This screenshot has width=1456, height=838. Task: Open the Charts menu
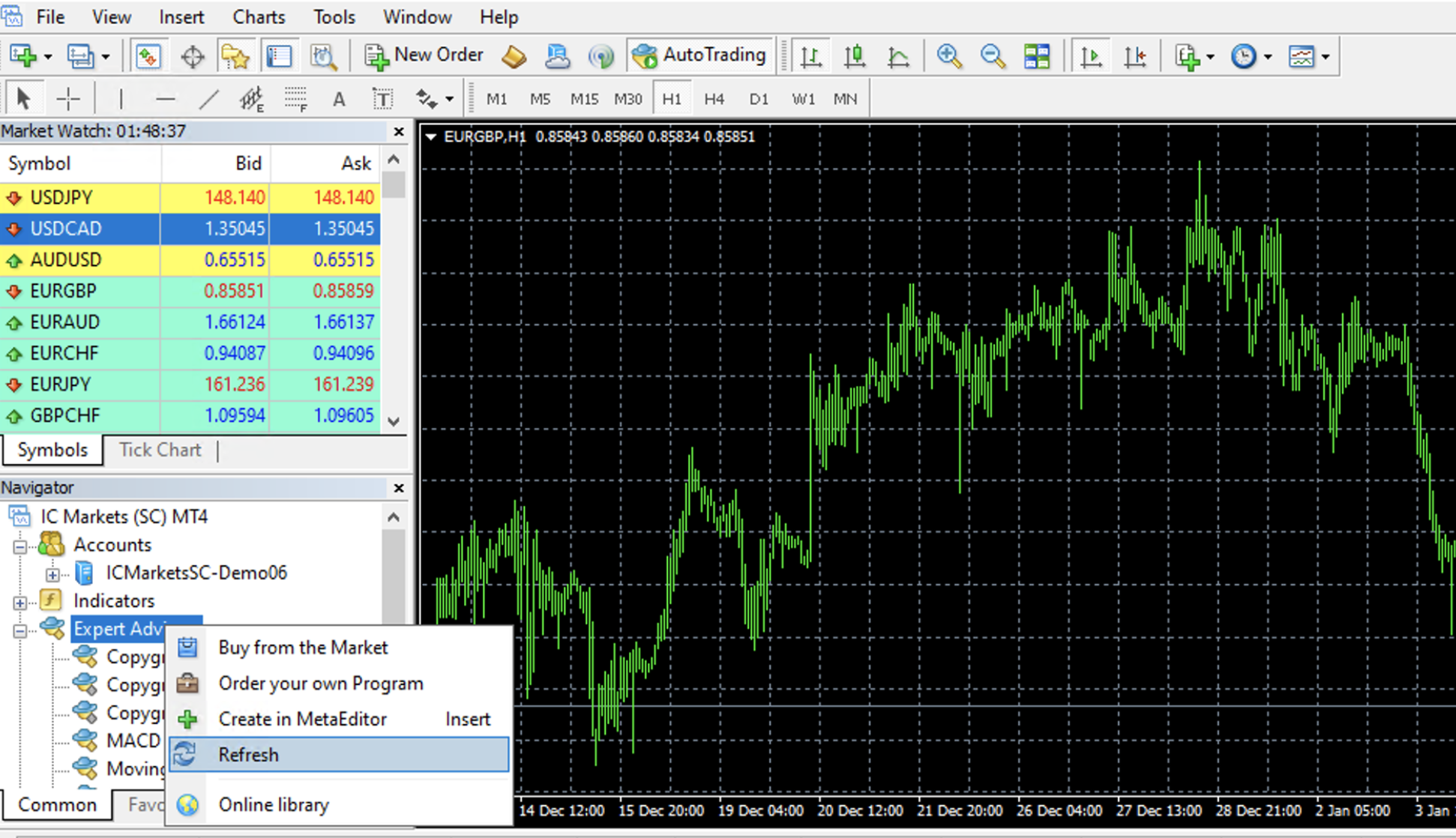click(258, 16)
